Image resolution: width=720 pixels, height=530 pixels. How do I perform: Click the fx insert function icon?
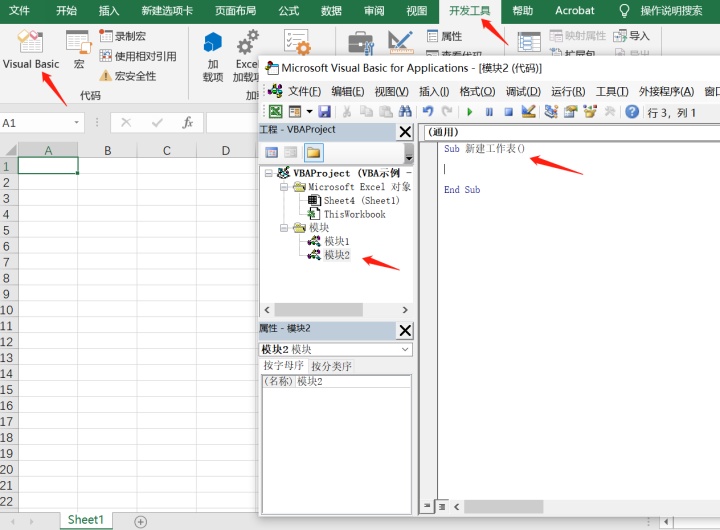click(x=187, y=123)
